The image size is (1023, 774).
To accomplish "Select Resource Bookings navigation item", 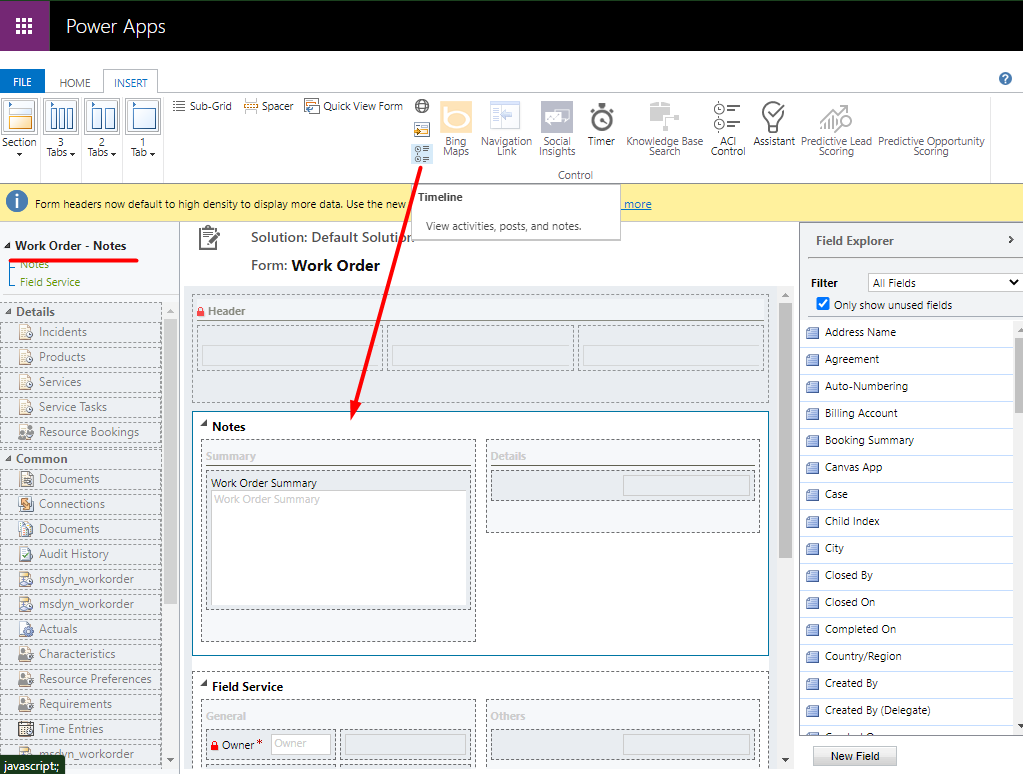I will point(81,432).
